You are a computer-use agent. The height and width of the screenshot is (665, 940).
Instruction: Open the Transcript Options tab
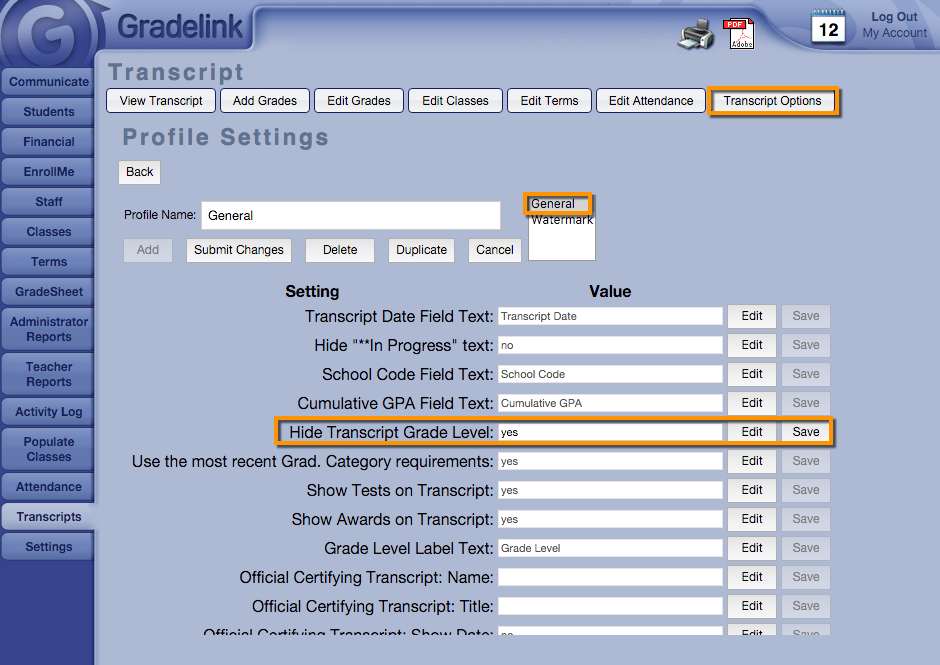click(x=772, y=101)
